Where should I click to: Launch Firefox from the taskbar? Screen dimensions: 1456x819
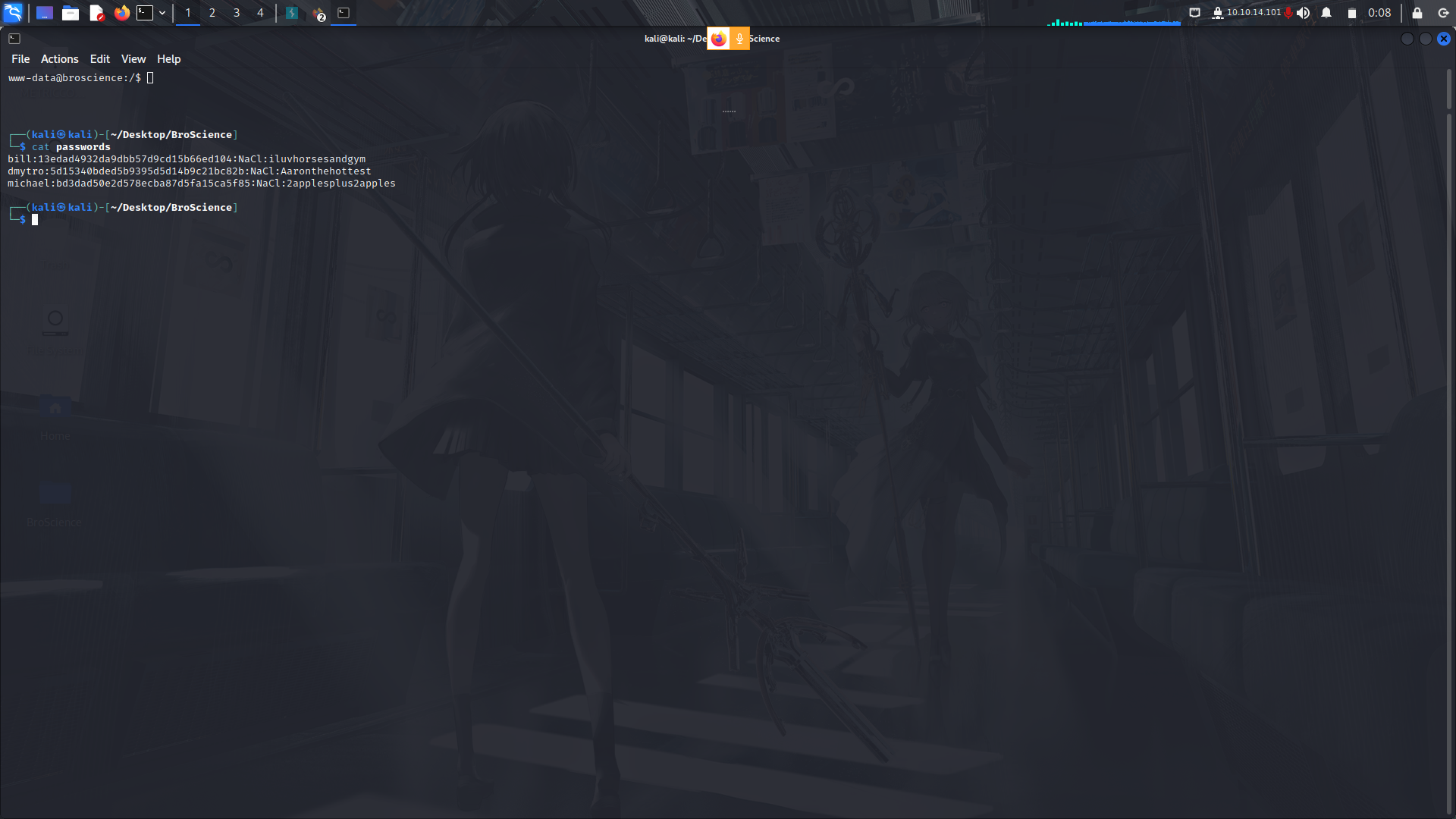click(121, 12)
